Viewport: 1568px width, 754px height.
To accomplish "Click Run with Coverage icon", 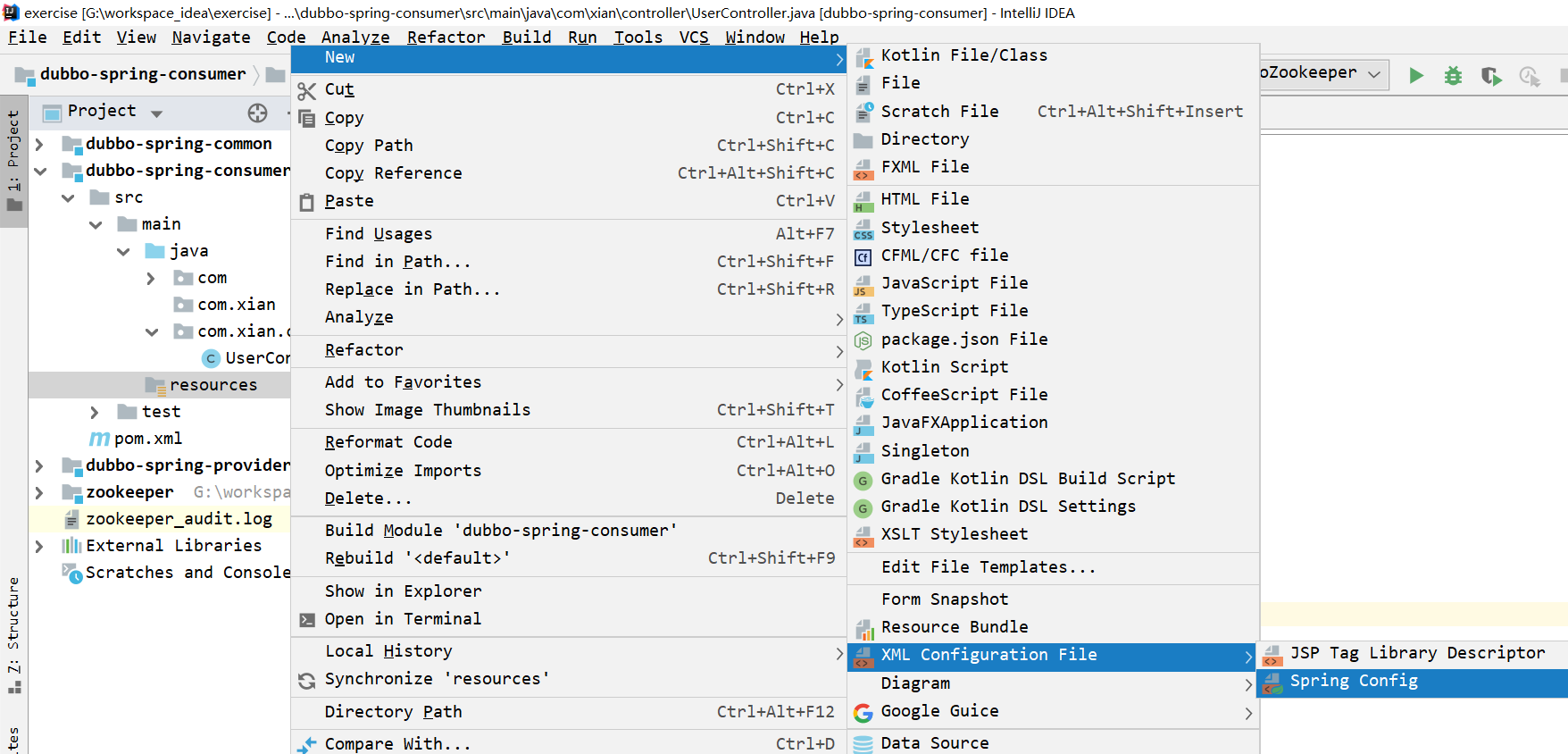I will click(x=1490, y=76).
